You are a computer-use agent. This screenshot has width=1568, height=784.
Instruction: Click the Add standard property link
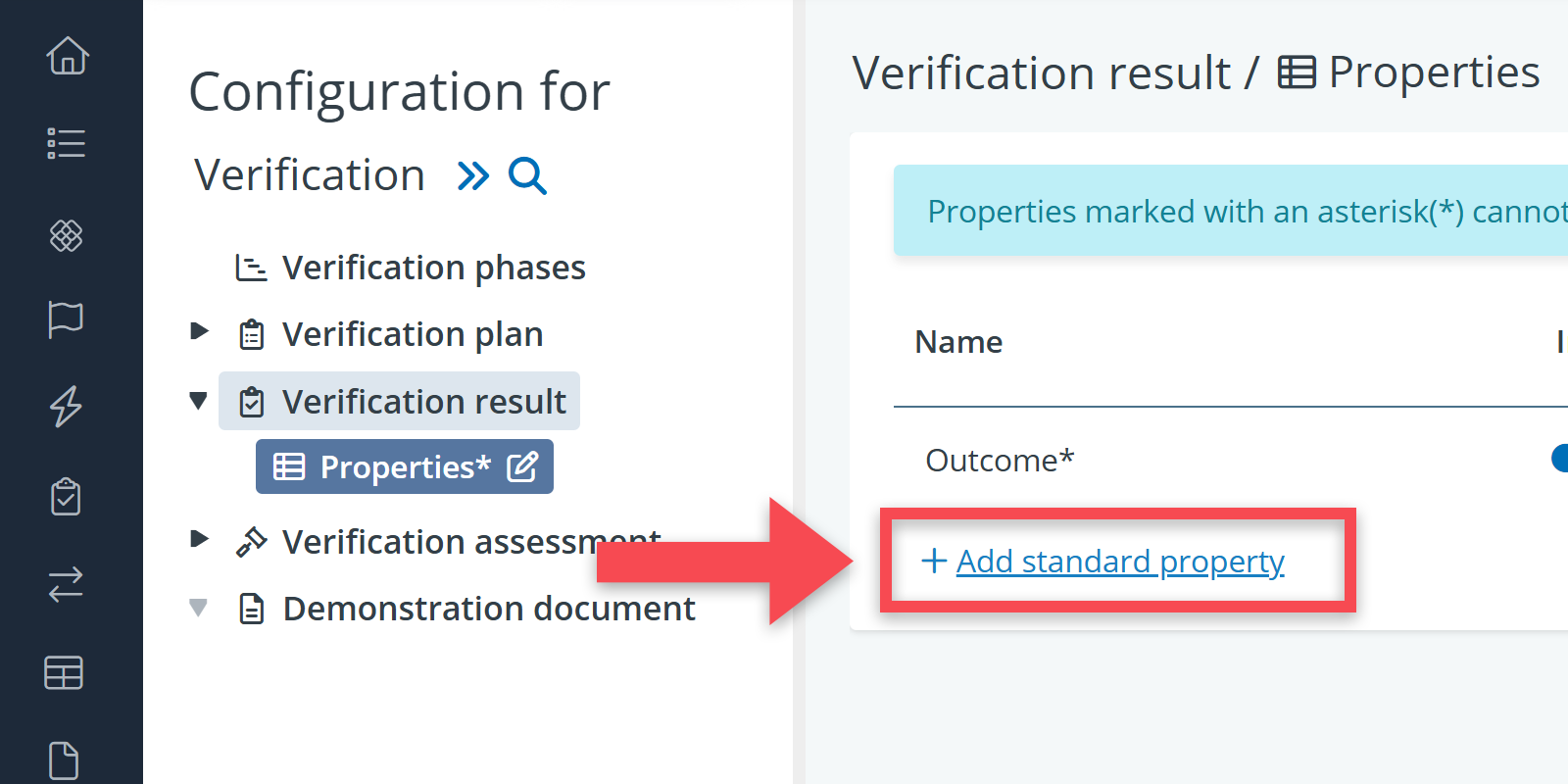(x=1119, y=562)
